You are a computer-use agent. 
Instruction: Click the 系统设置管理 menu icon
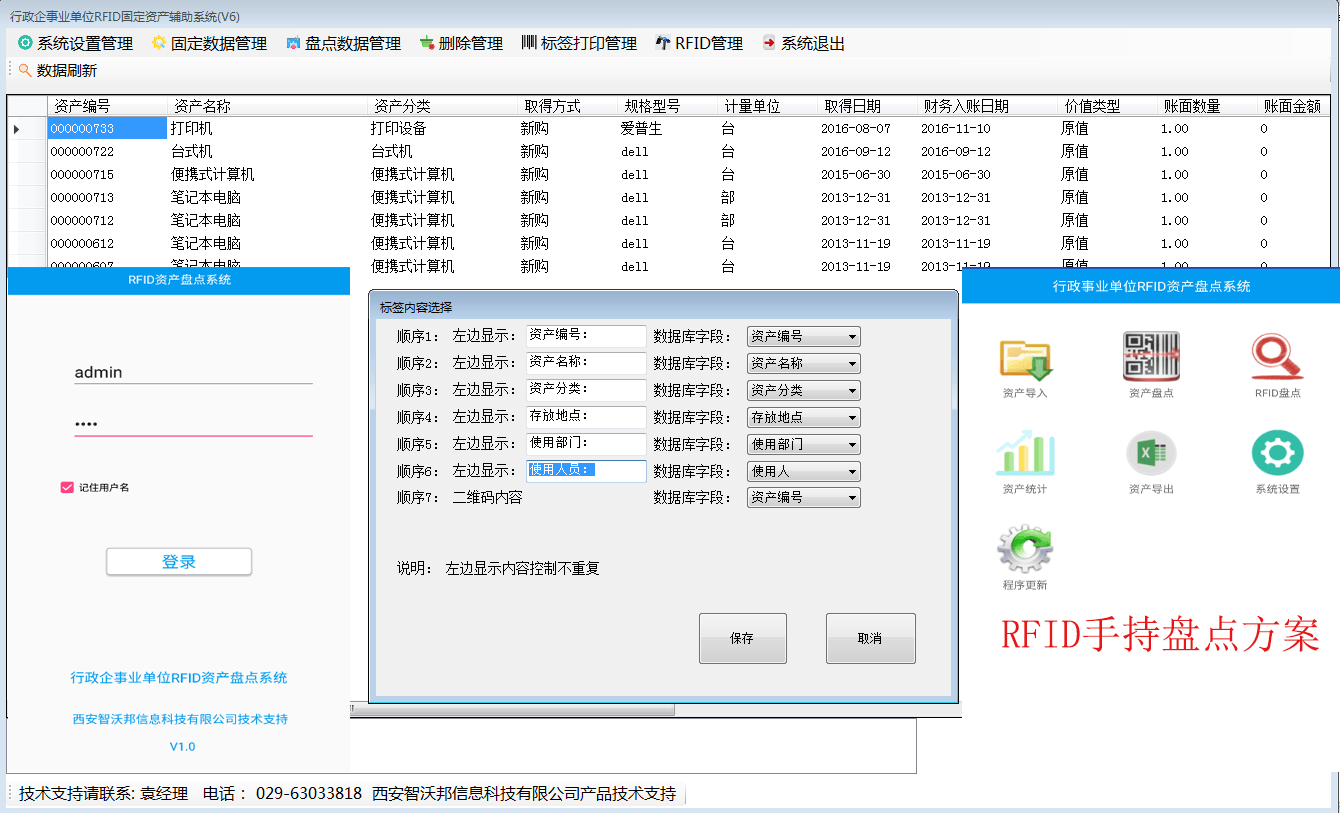click(x=26, y=43)
